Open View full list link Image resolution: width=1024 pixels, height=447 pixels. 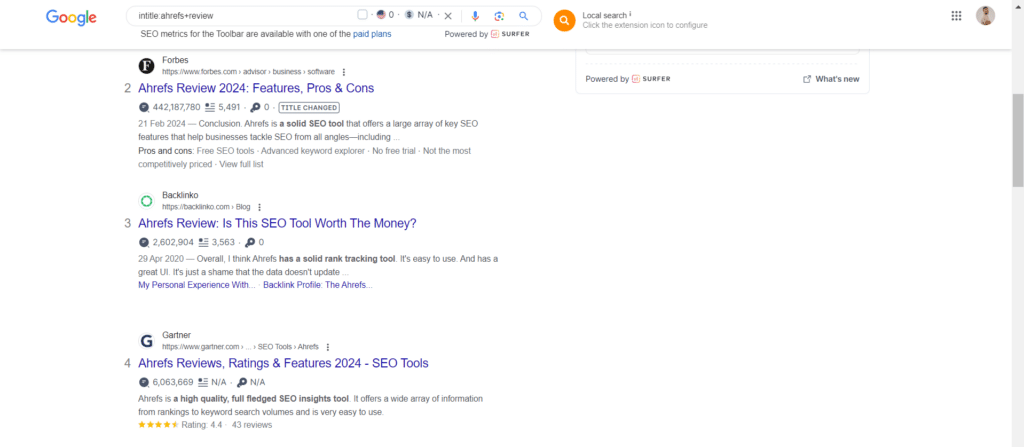(x=242, y=164)
